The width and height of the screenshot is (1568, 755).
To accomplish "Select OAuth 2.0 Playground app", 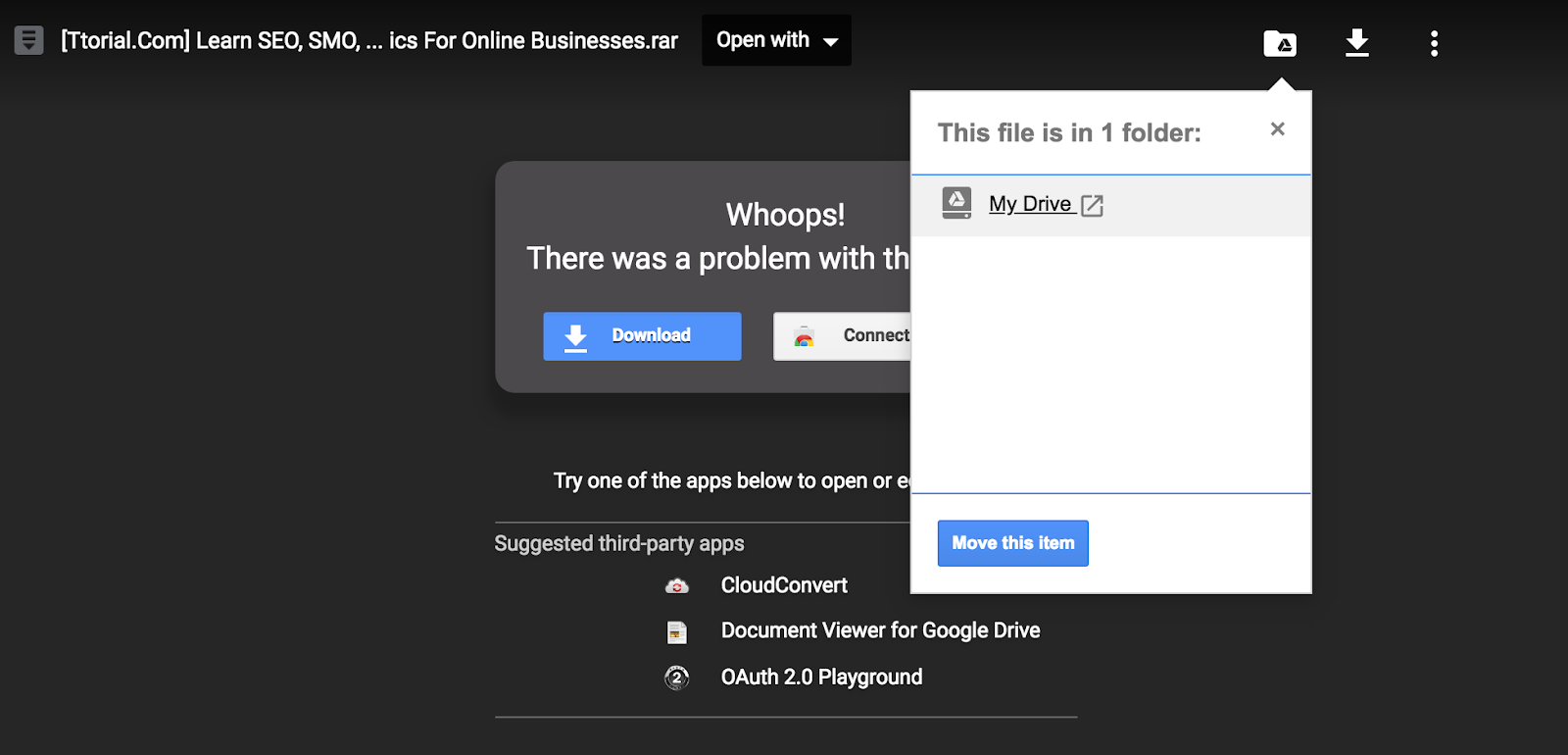I will (x=821, y=677).
